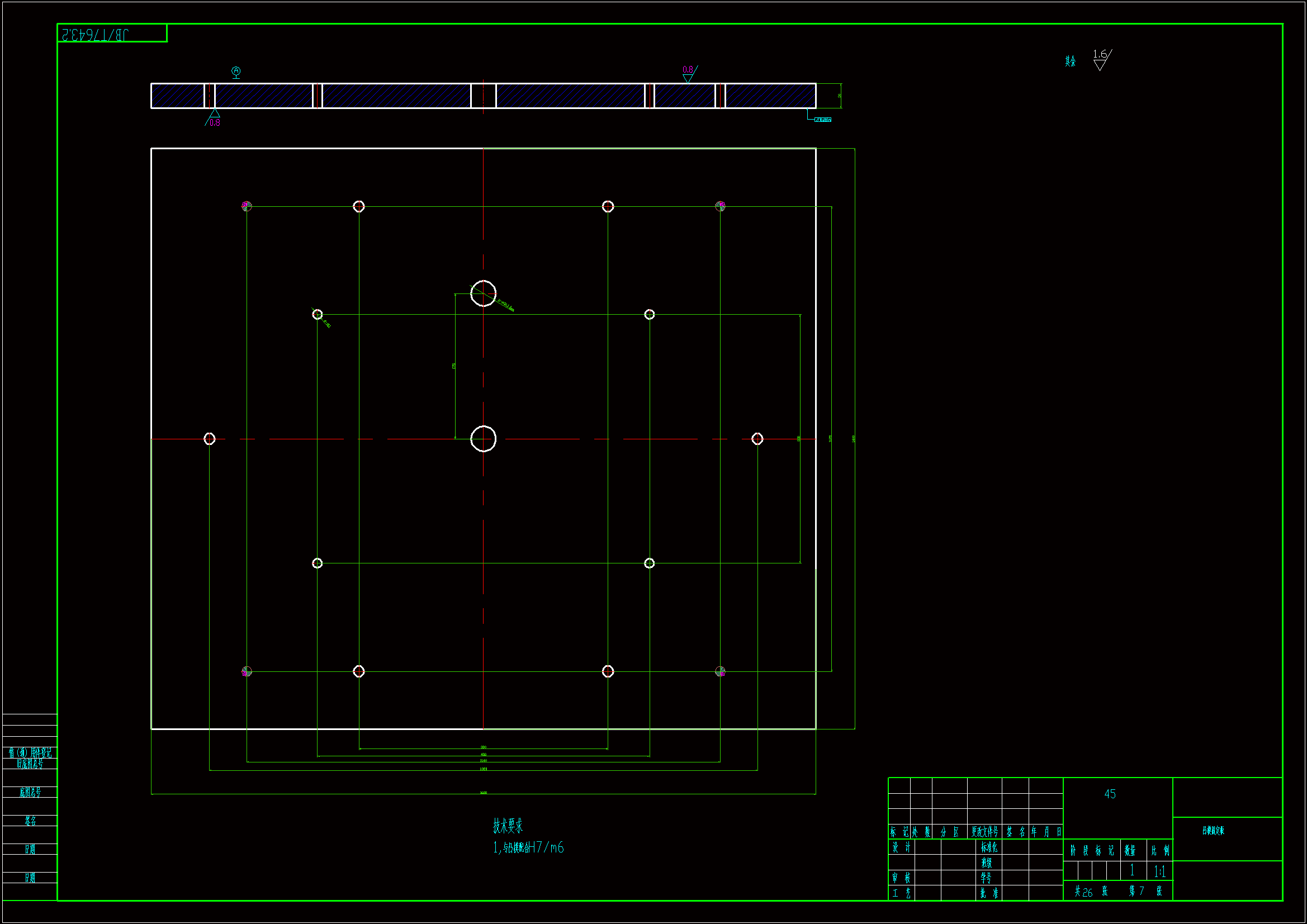Screen dimensions: 1307x924
Task: Click the JB/T7643.2 standard label box
Action: tap(112, 34)
